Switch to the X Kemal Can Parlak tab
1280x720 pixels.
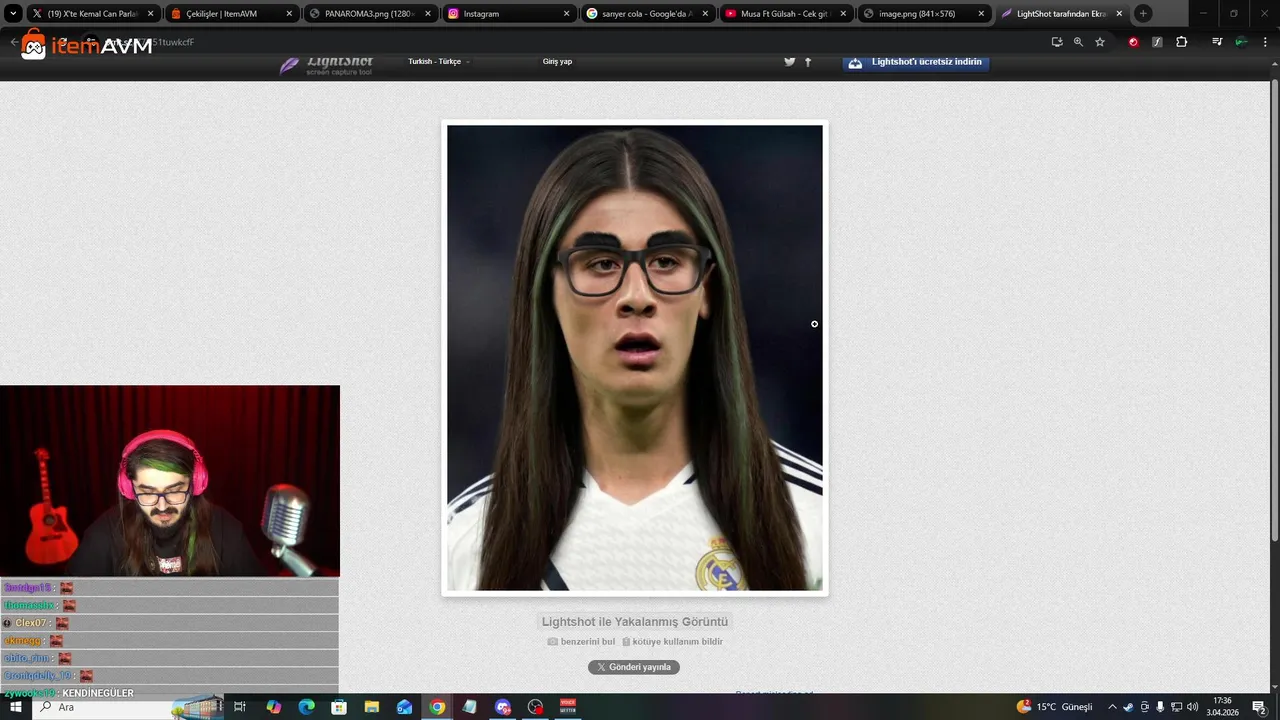93,14
